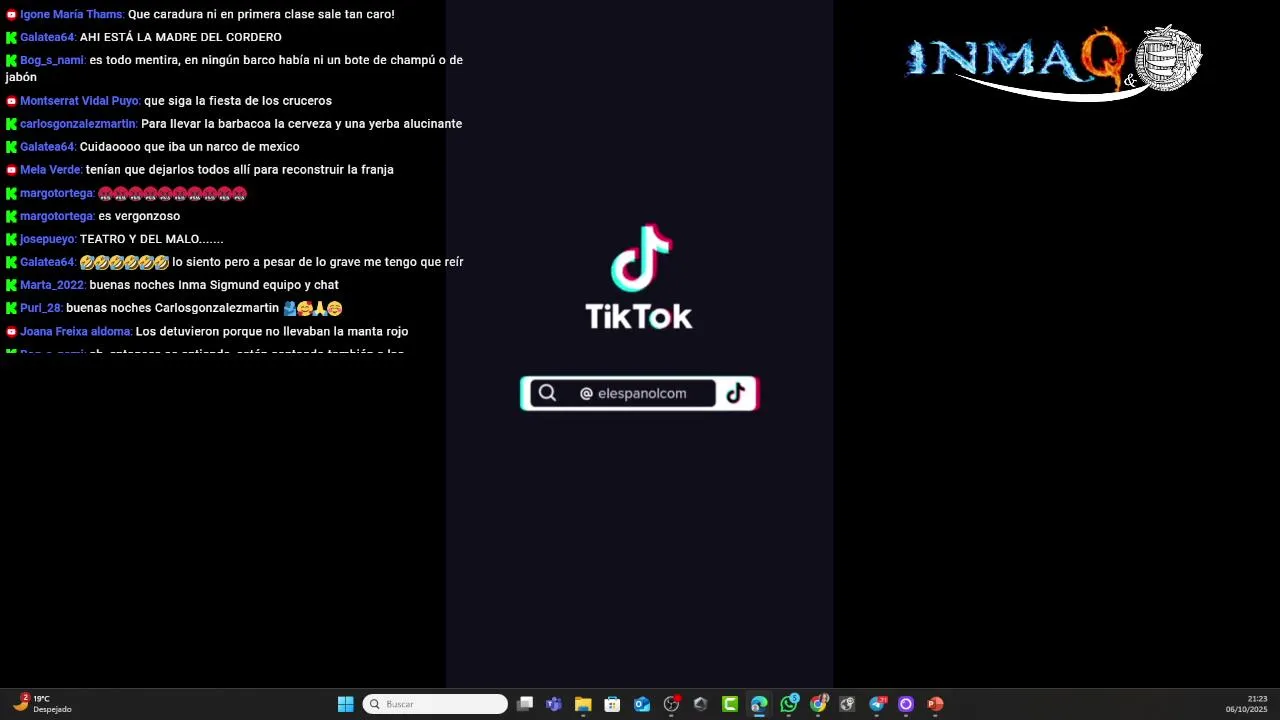Screen dimensions: 1280x720
Task: Click message 'Para llevar la barbacoa la cerveza'
Action: point(301,124)
